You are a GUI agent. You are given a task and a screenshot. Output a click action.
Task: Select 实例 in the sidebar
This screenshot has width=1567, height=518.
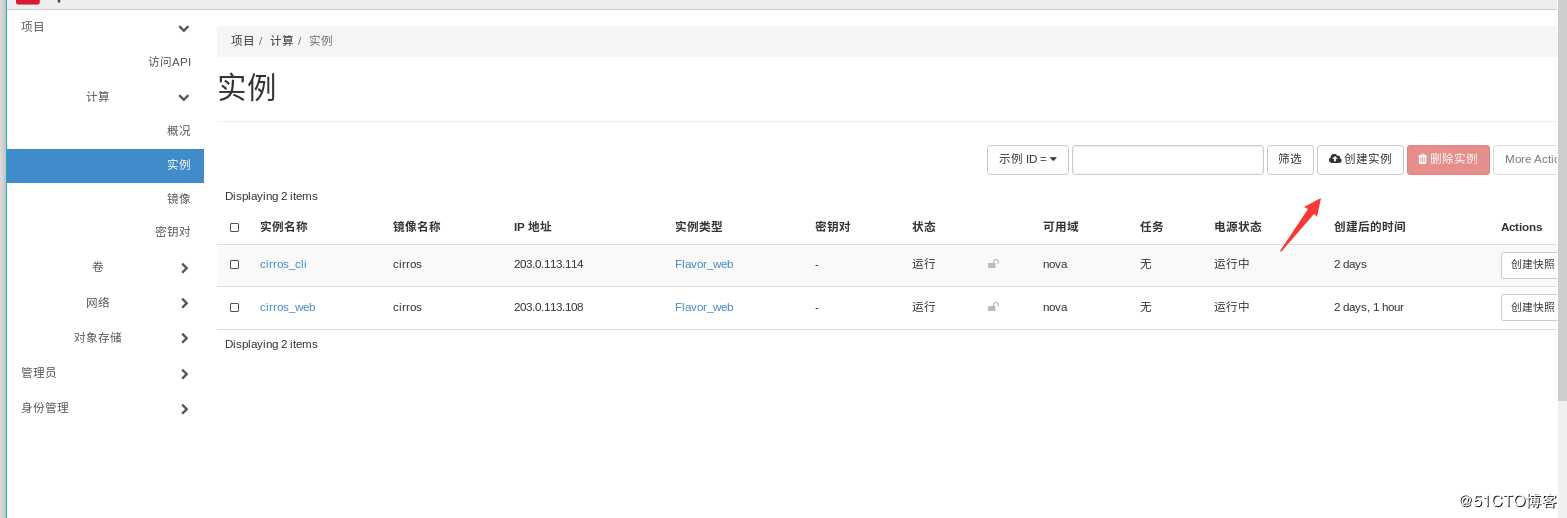point(105,165)
